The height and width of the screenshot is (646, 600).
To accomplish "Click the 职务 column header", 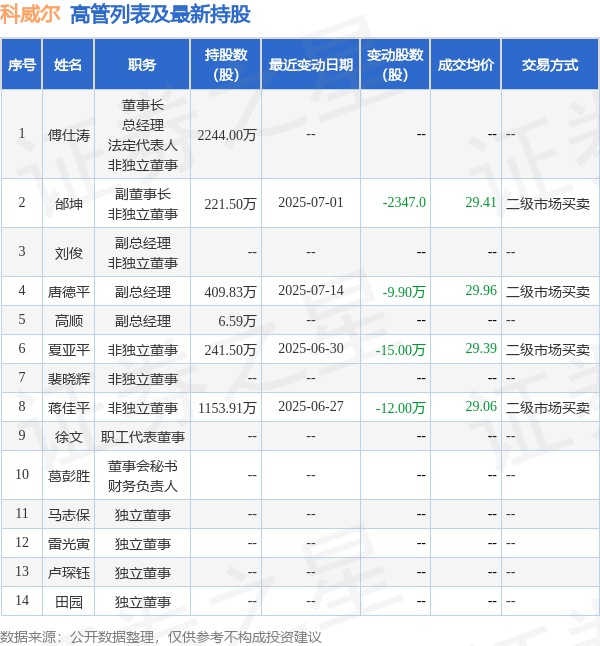I will (142, 65).
